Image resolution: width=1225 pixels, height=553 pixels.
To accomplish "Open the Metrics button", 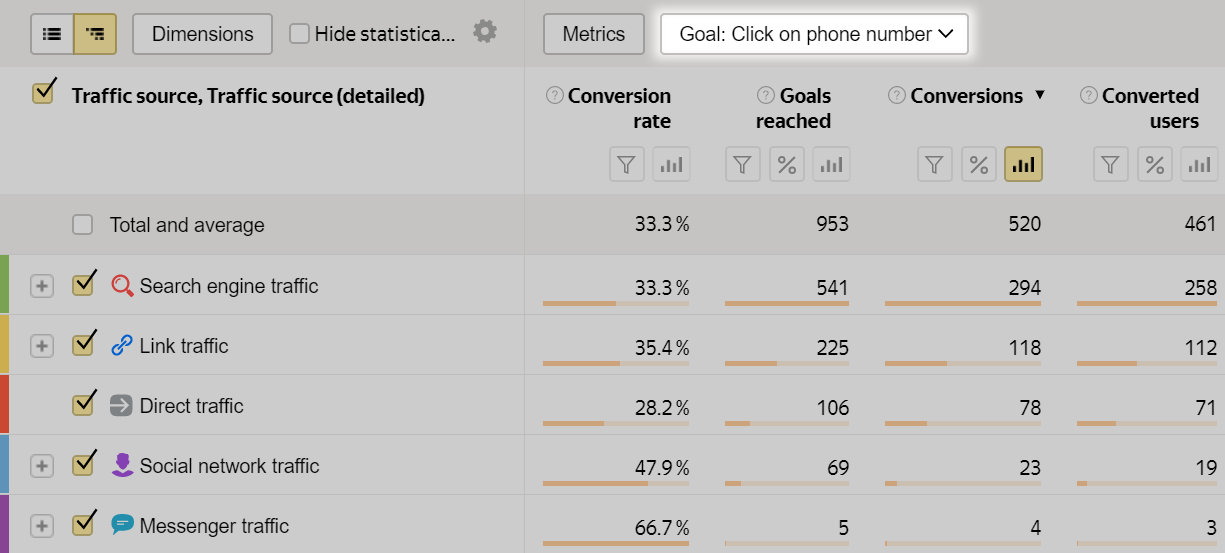I will click(594, 34).
